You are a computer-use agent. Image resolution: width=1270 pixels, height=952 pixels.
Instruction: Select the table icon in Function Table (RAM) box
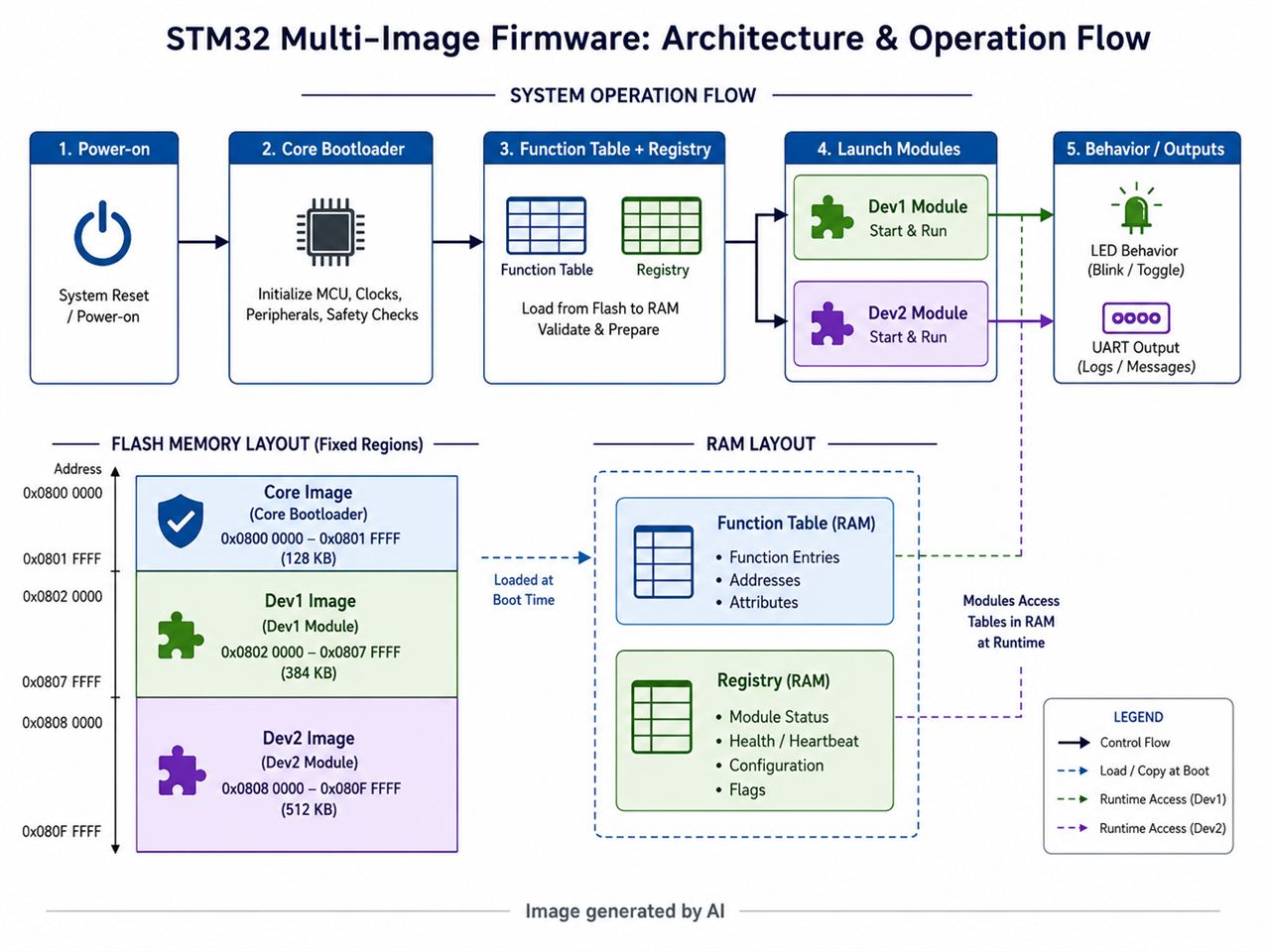(x=664, y=561)
